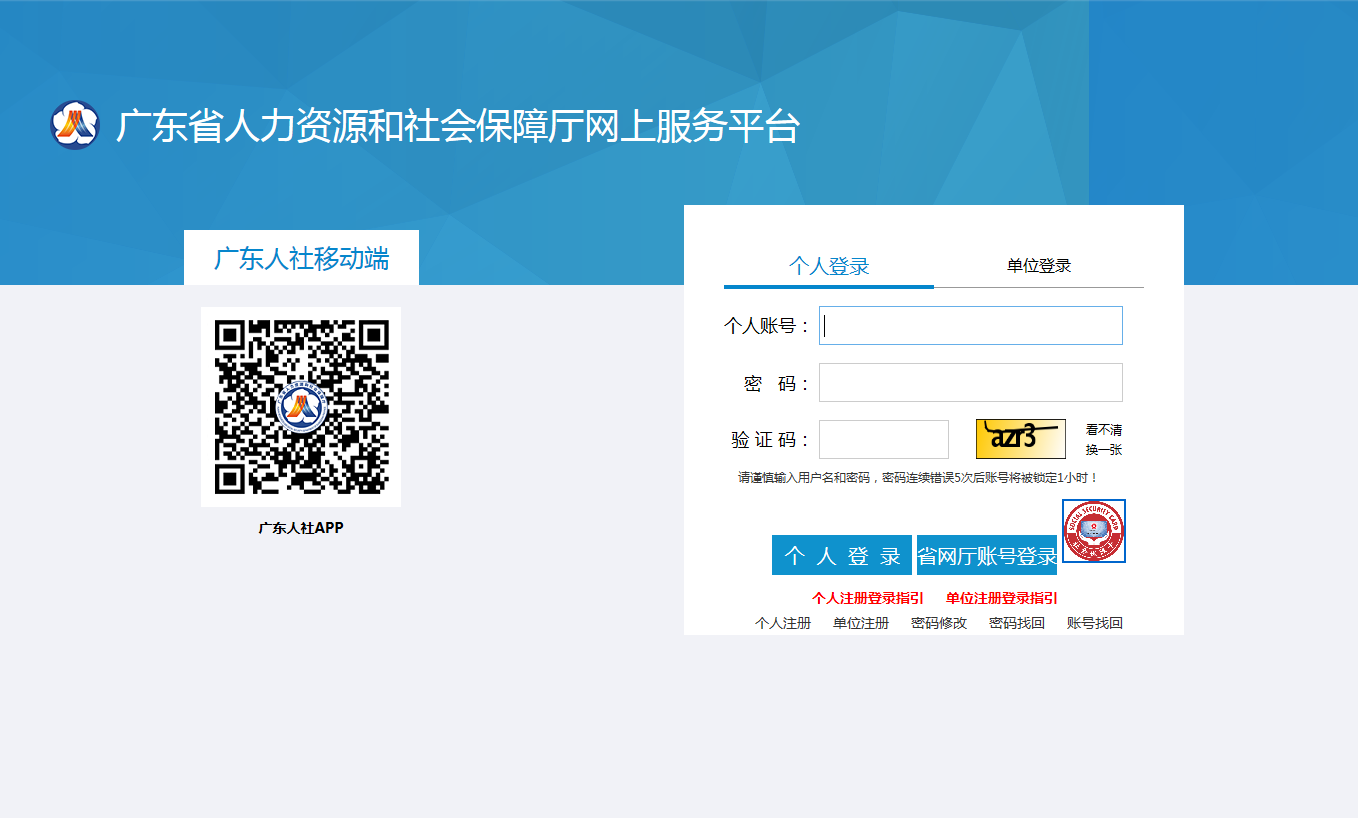This screenshot has width=1358, height=818.
Task: Click the social security card seal icon
Action: tap(1094, 531)
